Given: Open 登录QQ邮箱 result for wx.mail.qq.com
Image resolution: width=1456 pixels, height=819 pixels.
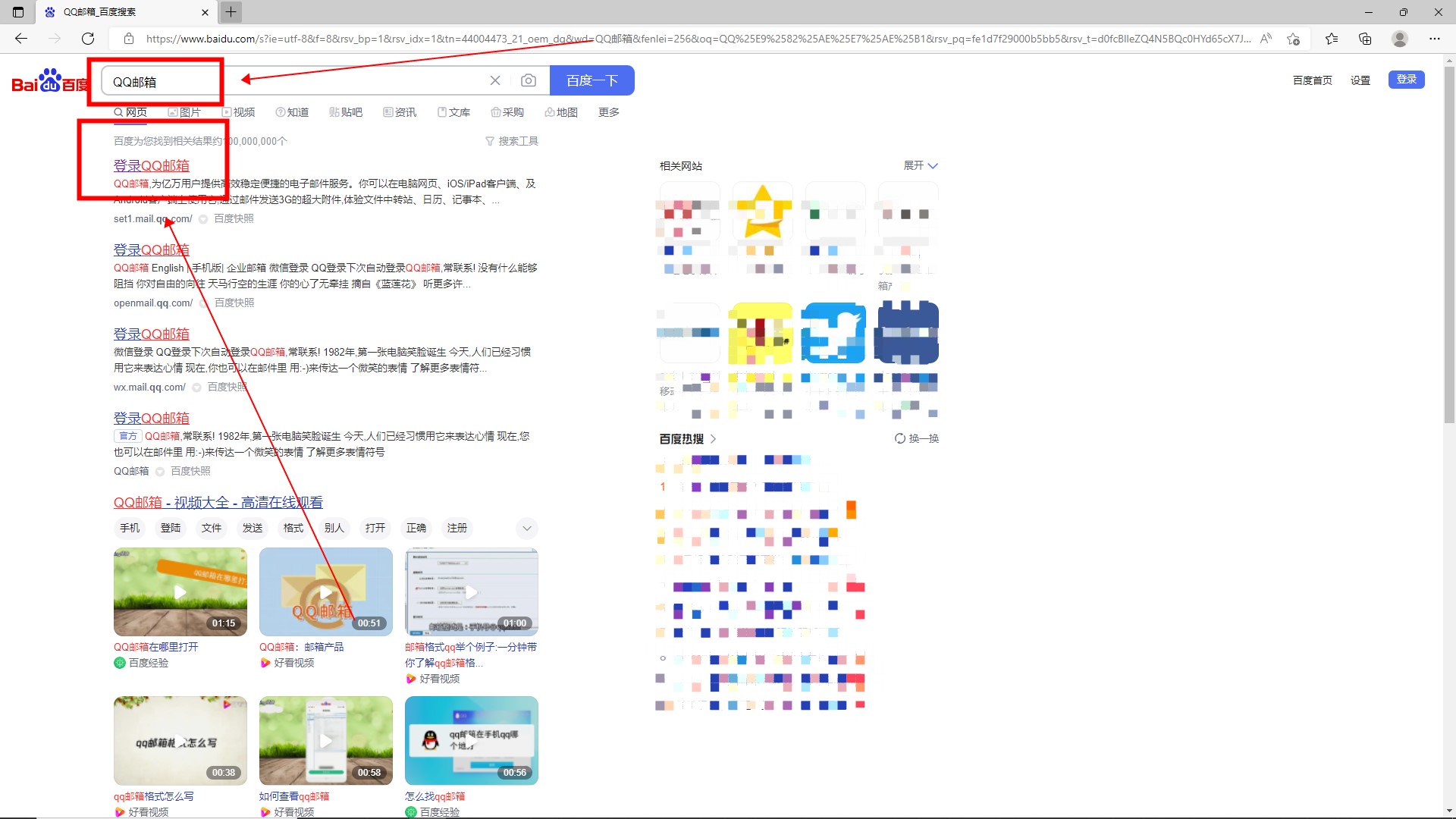Looking at the screenshot, I should coord(152,334).
